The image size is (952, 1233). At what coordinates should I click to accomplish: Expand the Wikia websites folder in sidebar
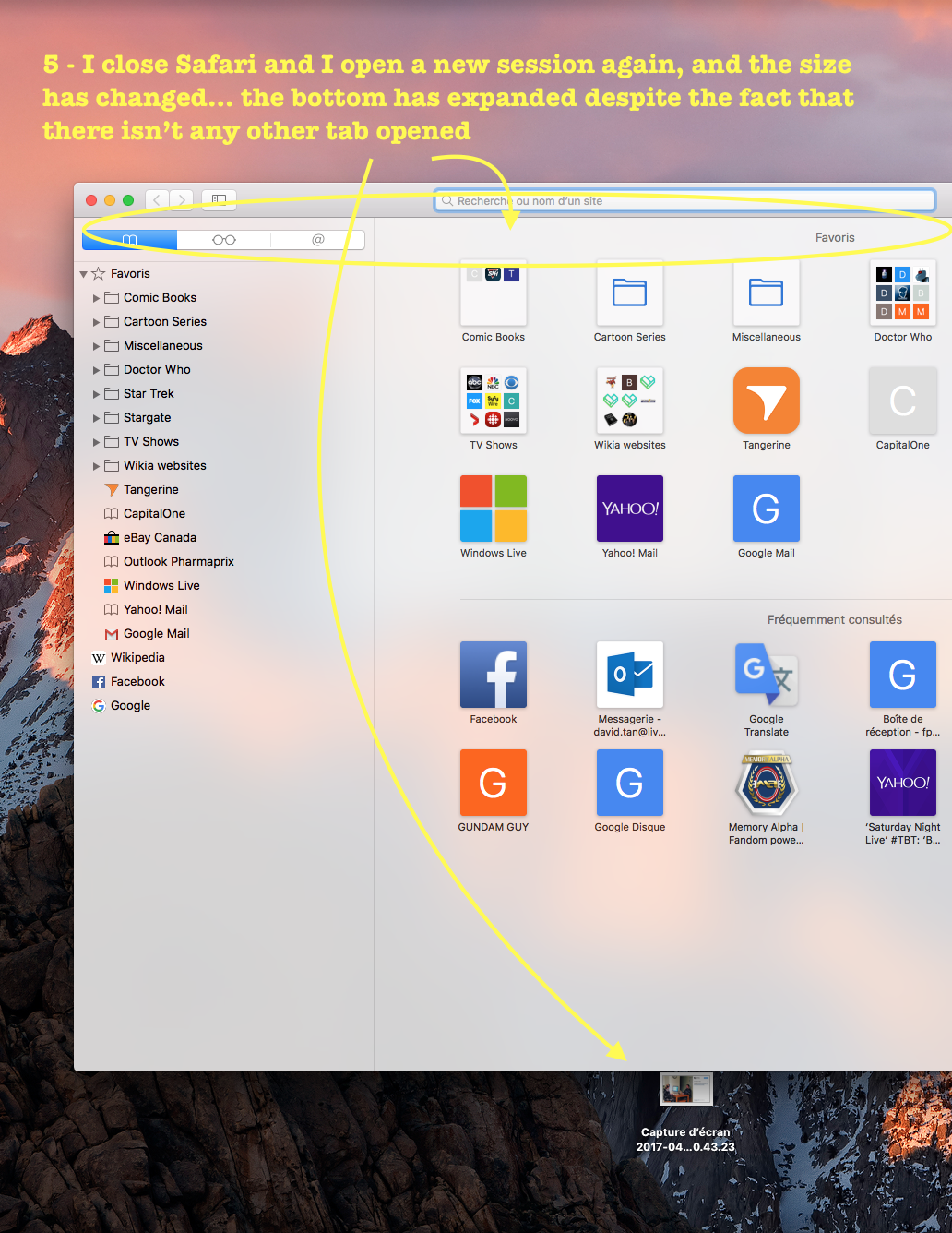97,466
